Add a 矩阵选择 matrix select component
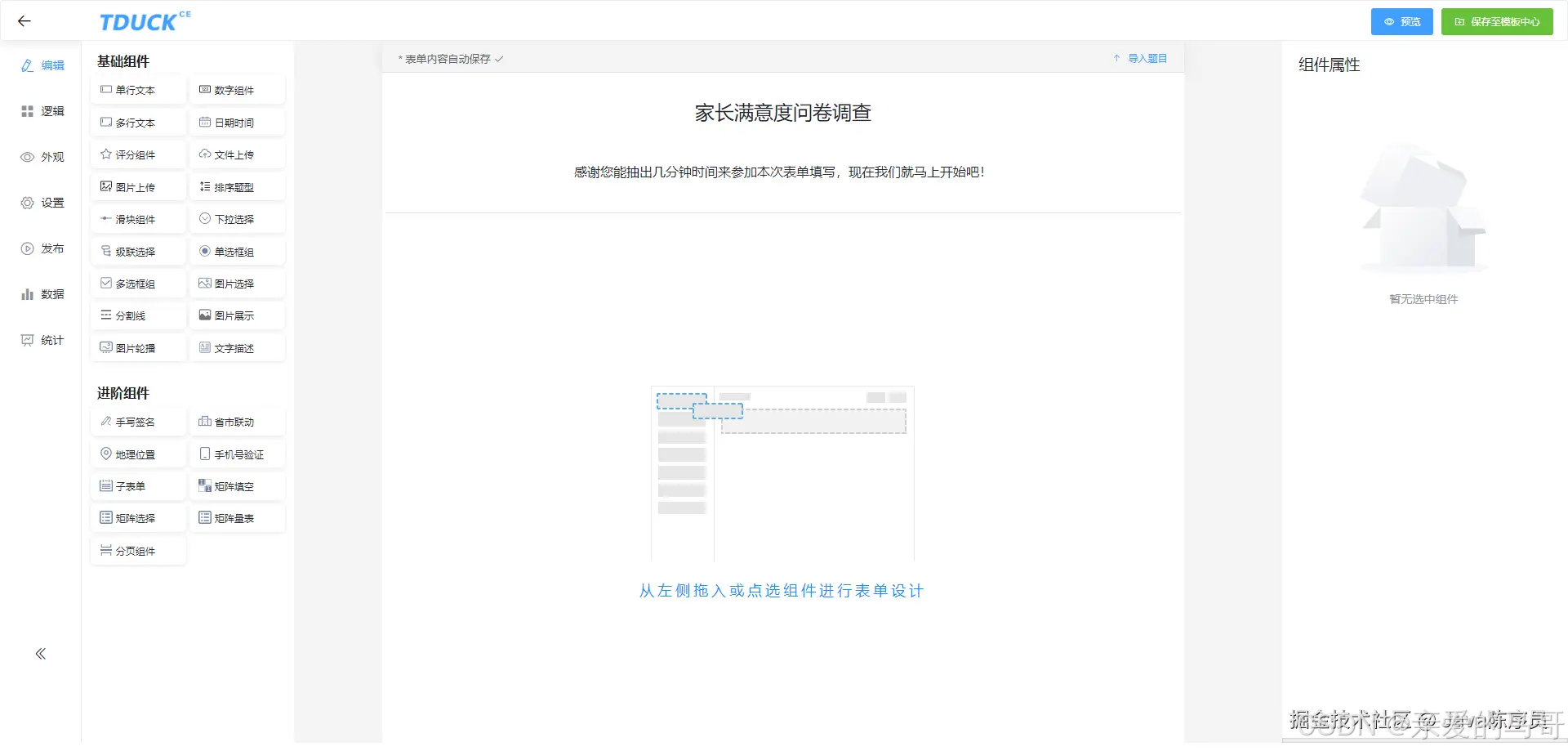The height and width of the screenshot is (751, 1568). click(x=139, y=518)
